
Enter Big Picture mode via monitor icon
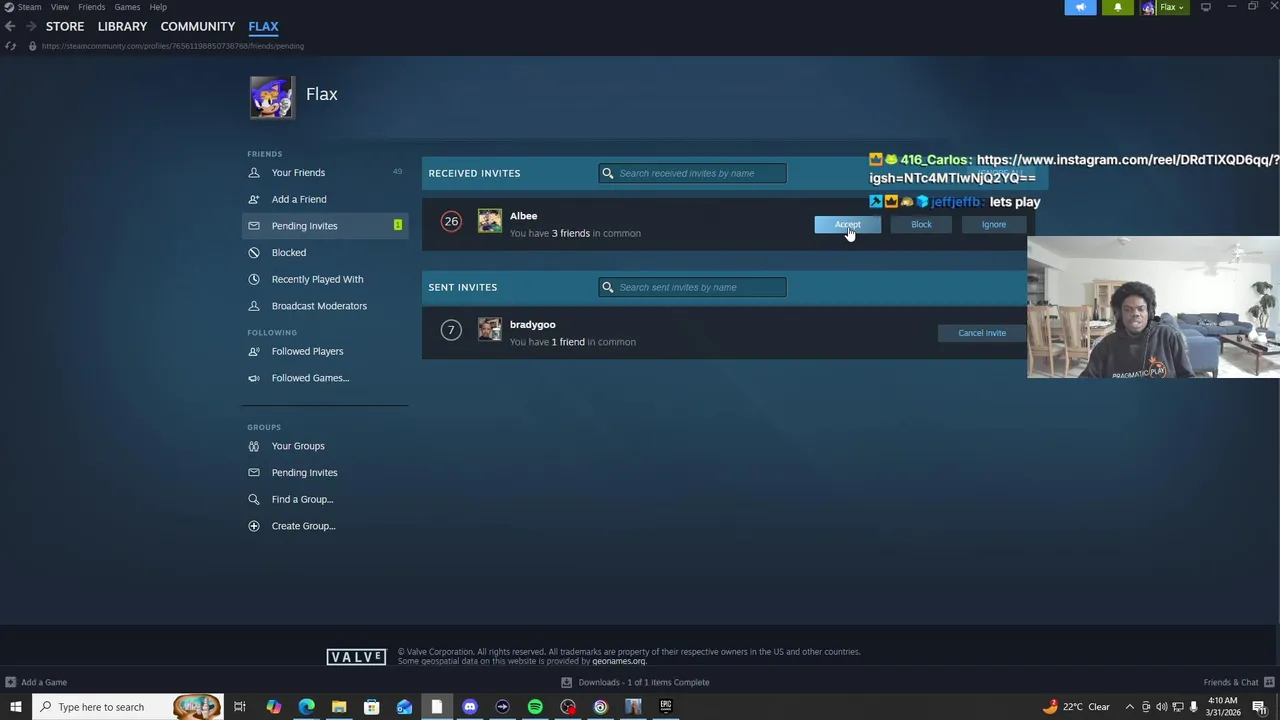tap(1206, 7)
